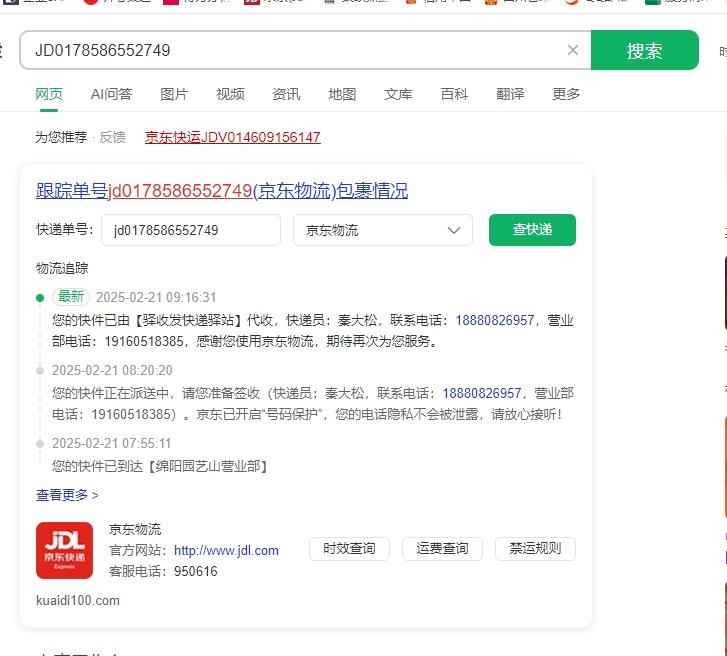Click the kuaidi100.com source label

[78, 600]
